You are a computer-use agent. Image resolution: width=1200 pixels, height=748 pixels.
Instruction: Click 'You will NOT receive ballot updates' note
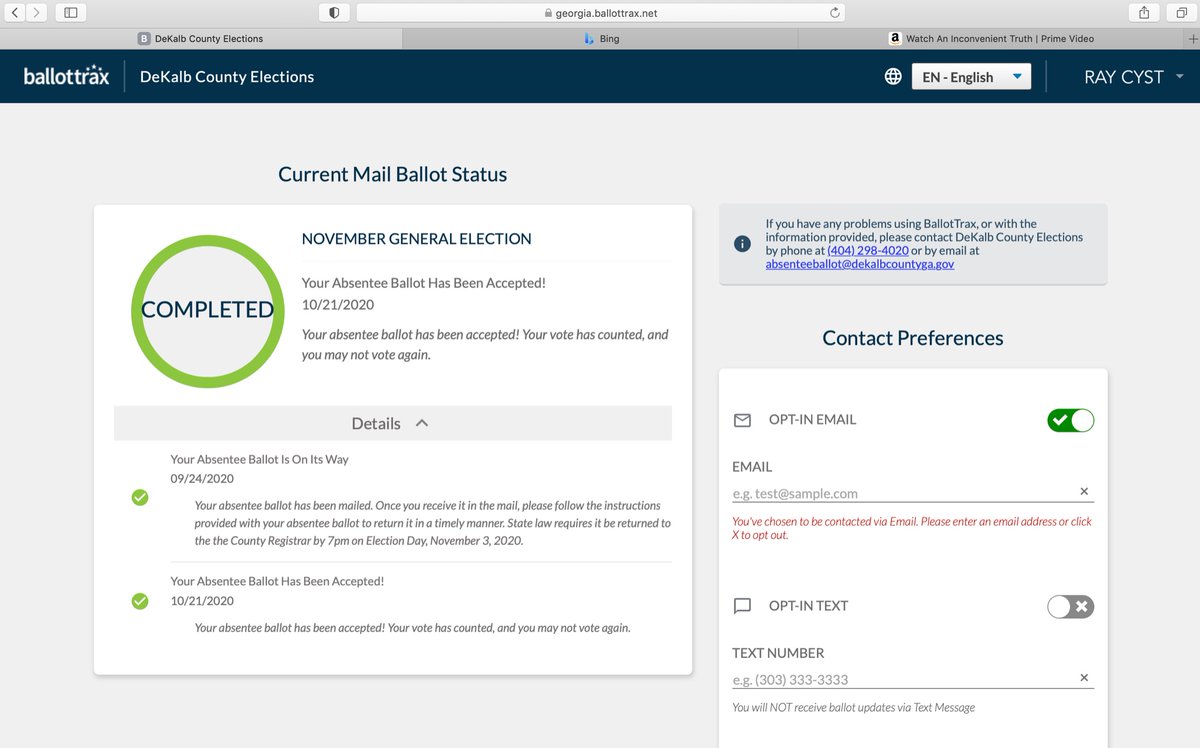853,707
